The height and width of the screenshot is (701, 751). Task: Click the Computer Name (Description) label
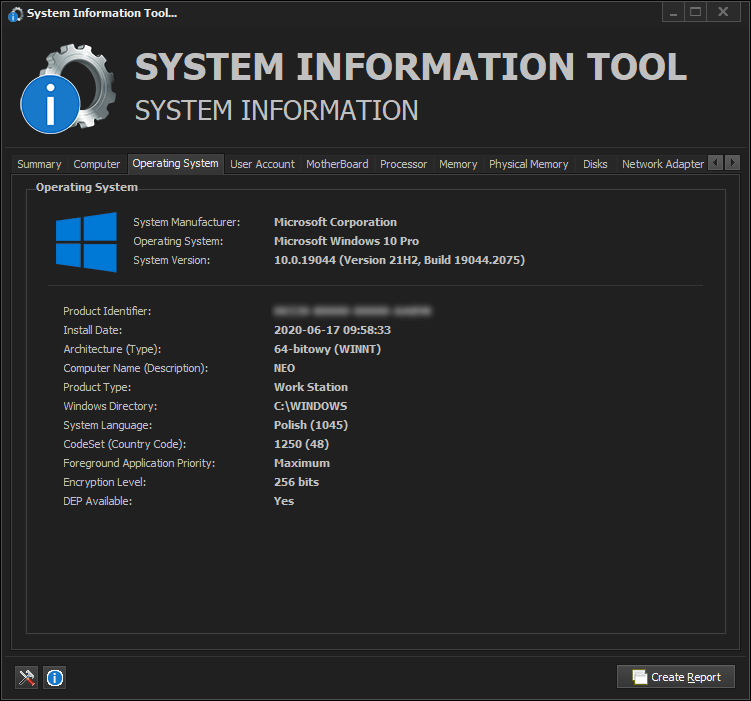pos(136,368)
